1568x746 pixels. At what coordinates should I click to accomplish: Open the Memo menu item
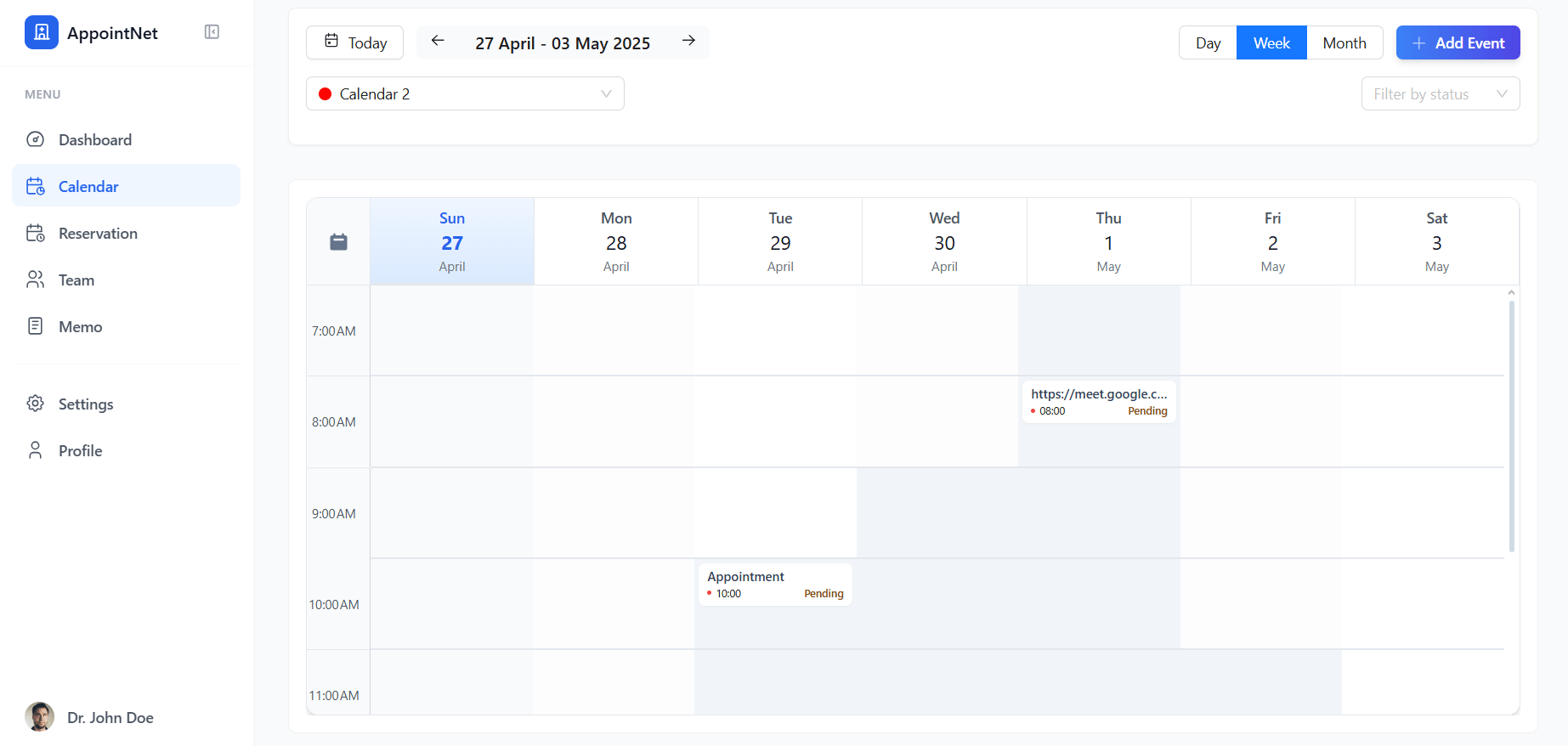[x=80, y=327]
